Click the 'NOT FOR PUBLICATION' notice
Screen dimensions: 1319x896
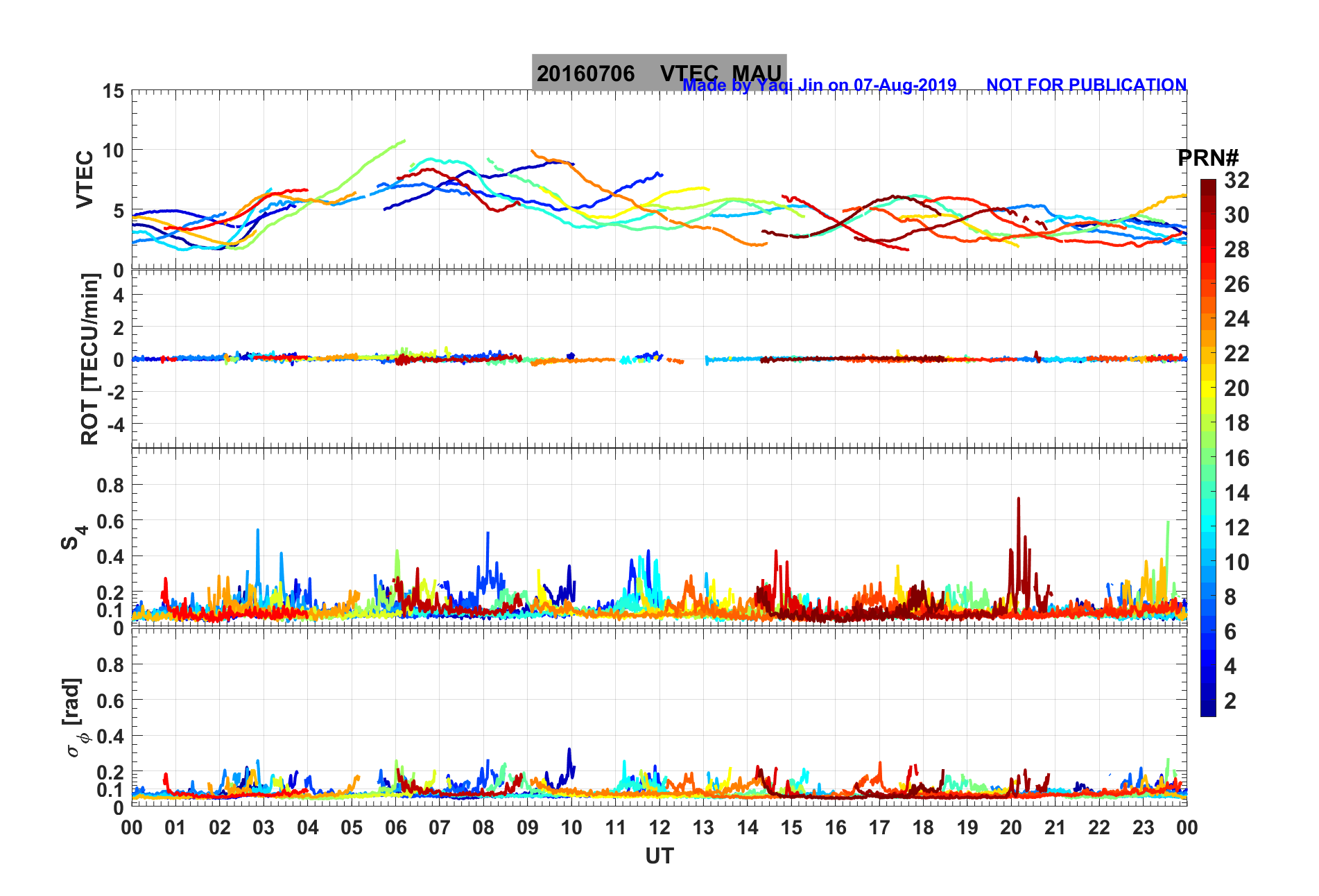point(1086,85)
